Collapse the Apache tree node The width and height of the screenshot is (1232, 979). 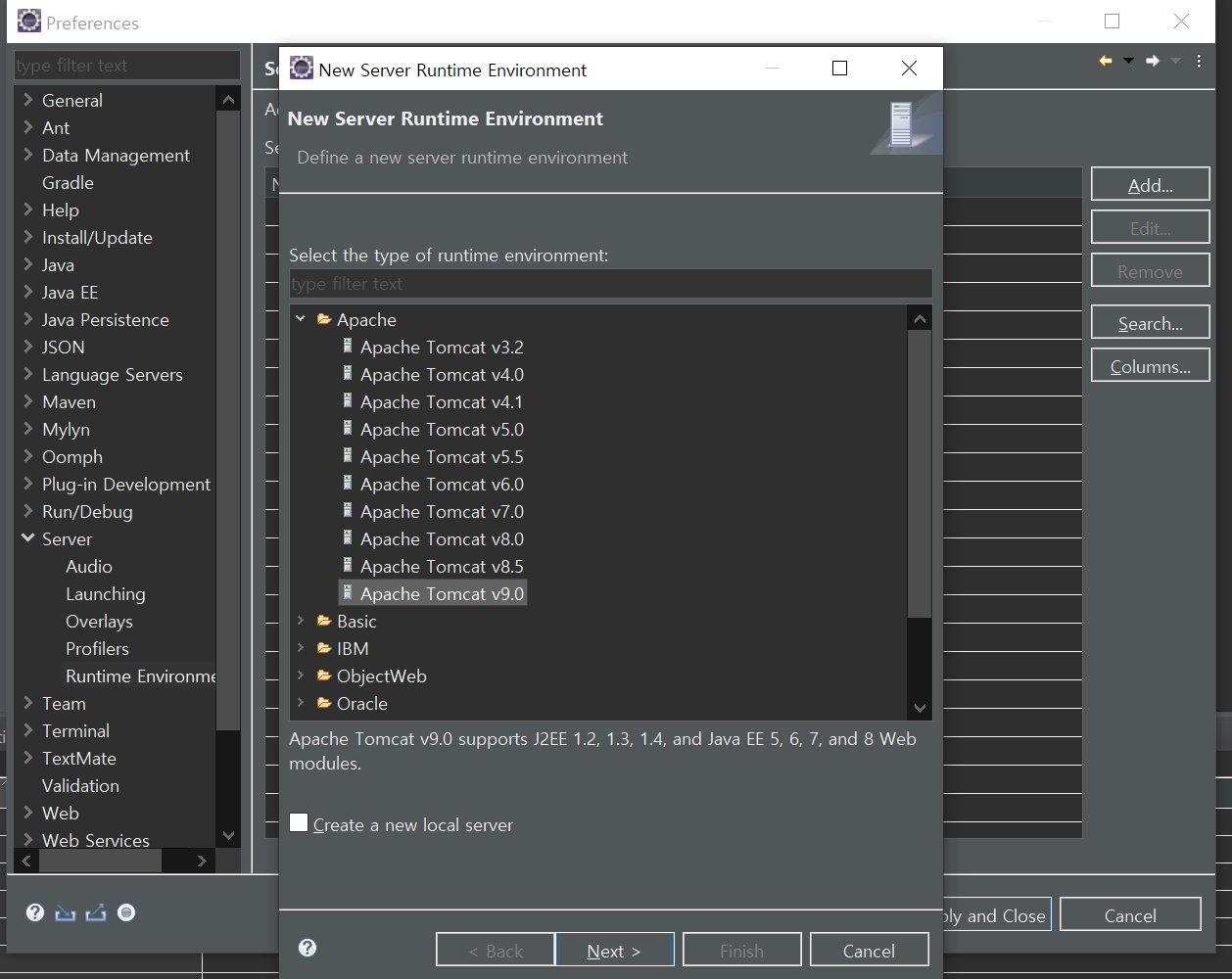301,319
